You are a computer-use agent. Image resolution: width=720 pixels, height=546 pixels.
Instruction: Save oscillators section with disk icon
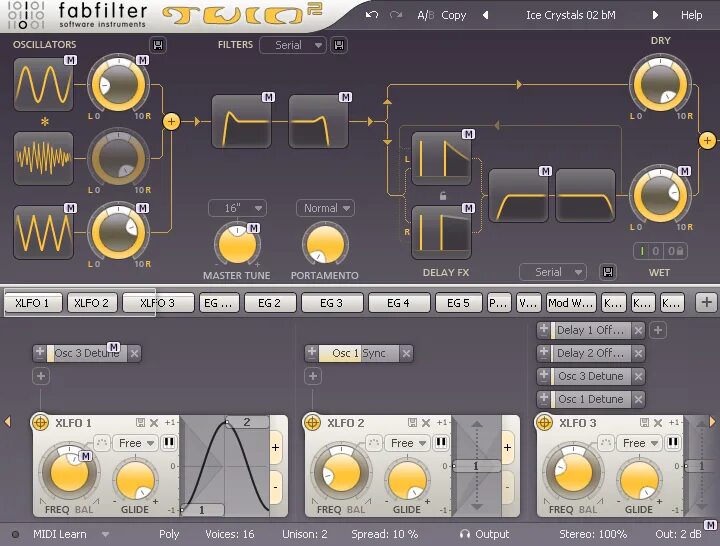coord(158,45)
